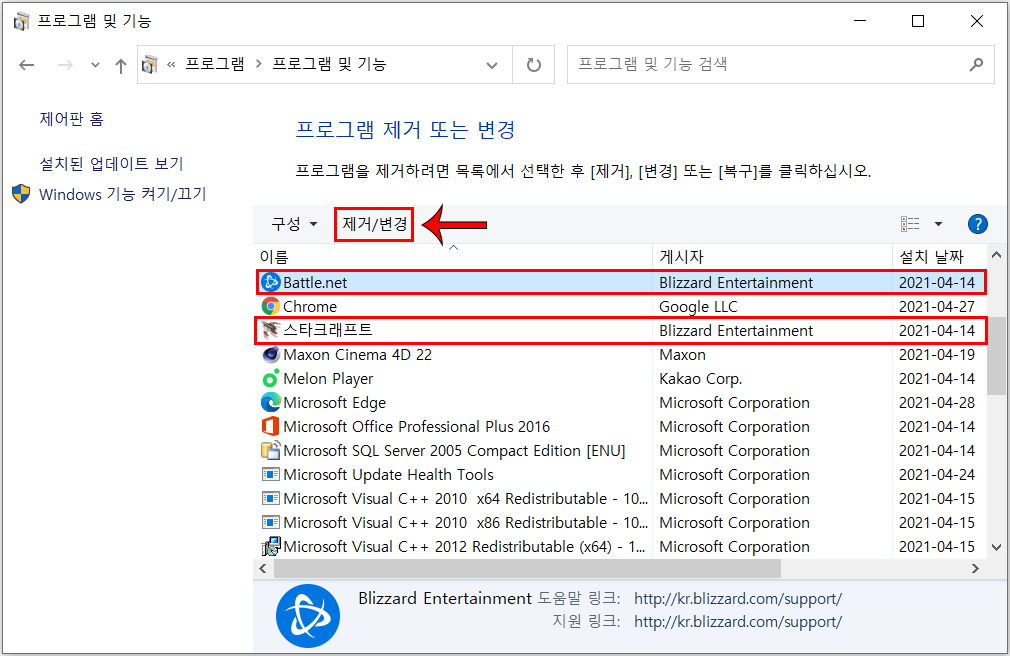Open 설치된 업데이트 보기 link
1010x656 pixels.
point(111,164)
